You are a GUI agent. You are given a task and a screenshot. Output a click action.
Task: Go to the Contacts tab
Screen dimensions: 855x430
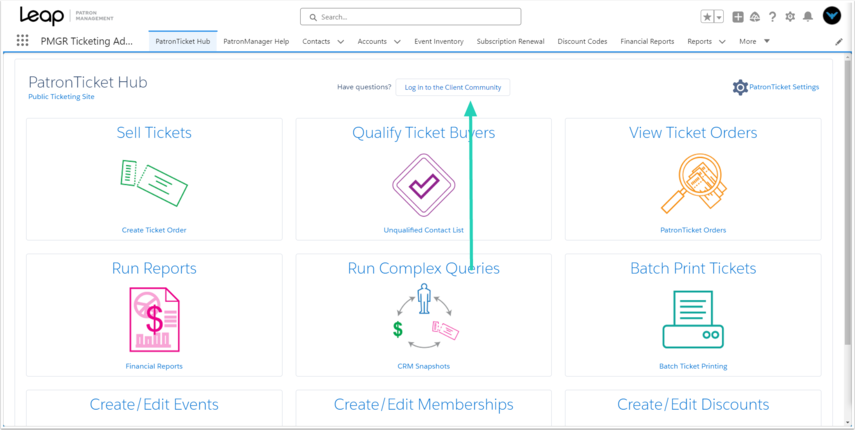(316, 41)
